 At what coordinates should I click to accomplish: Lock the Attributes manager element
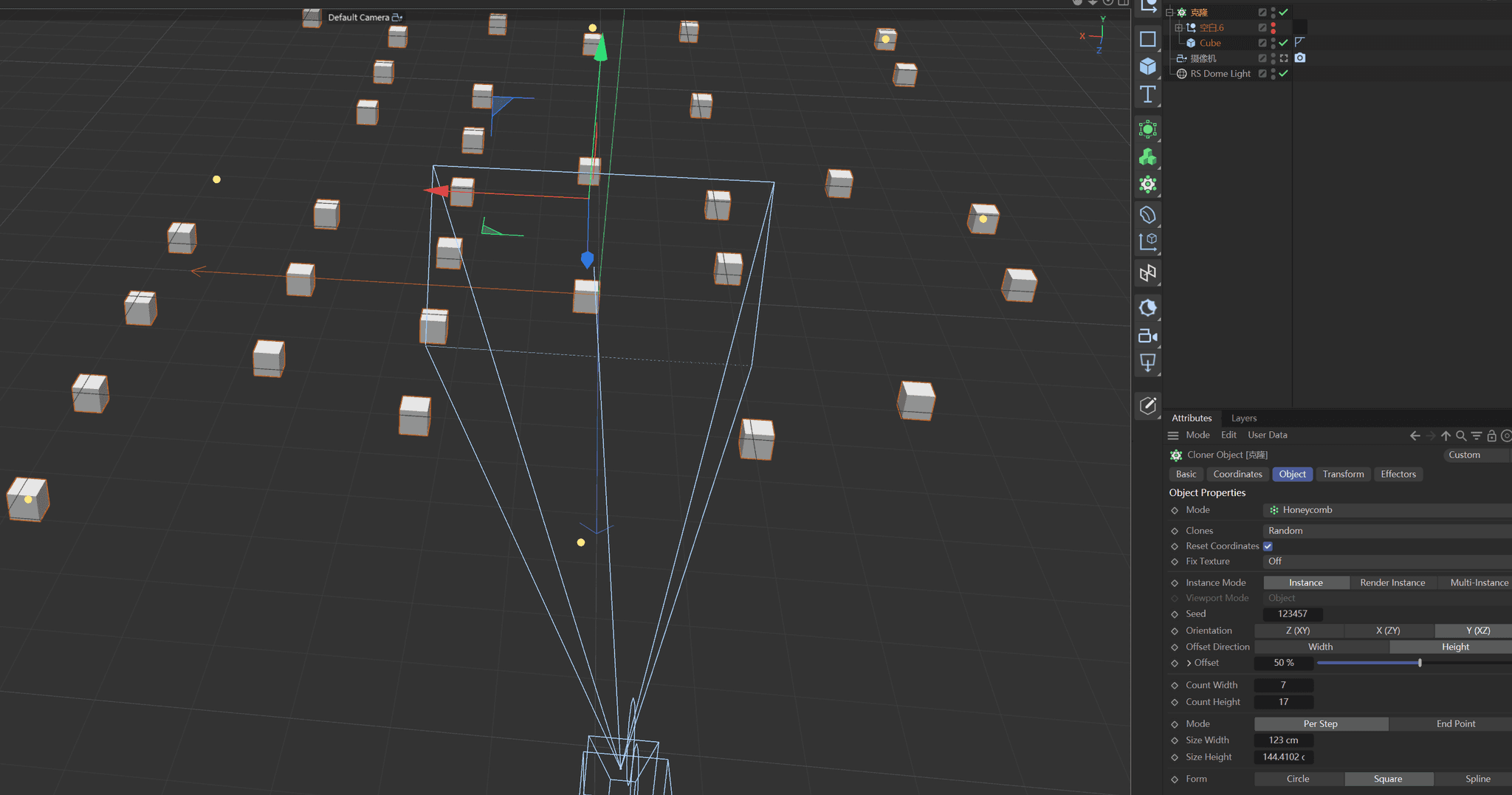[1491, 436]
